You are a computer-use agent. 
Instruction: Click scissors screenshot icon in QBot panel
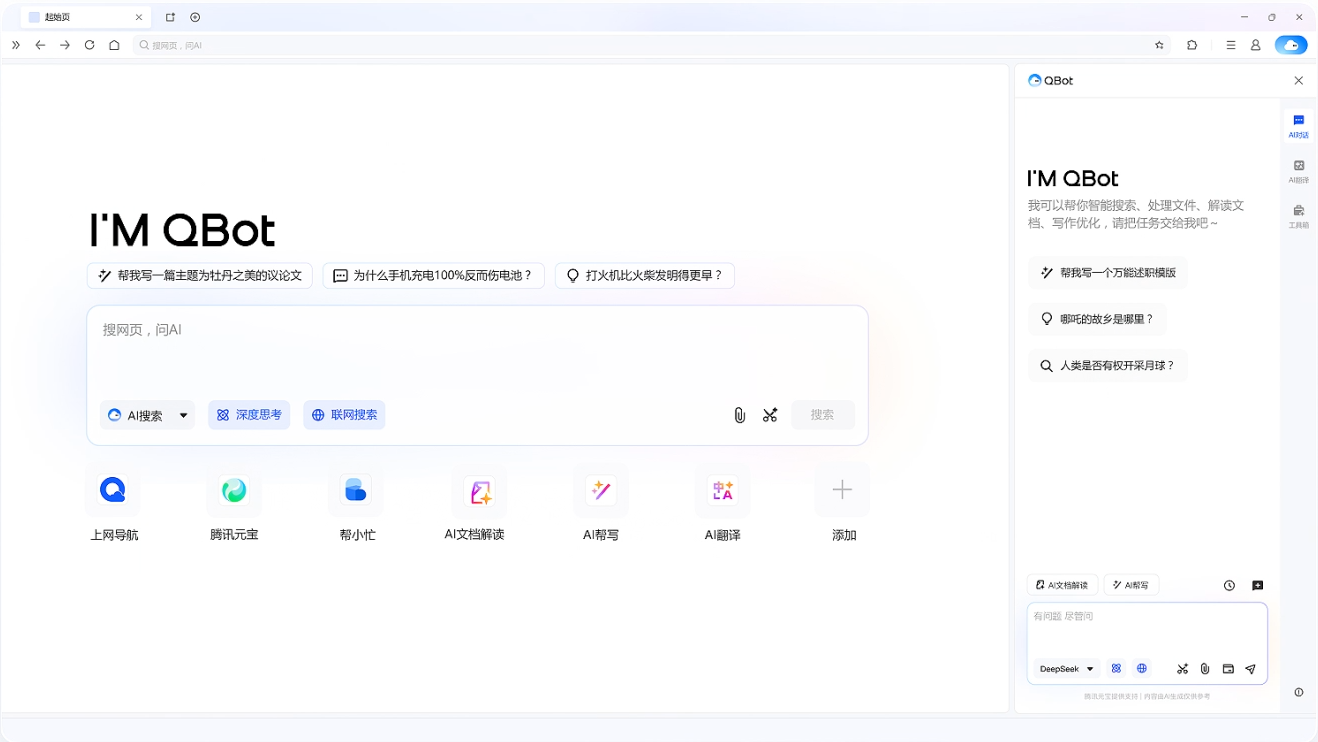1182,669
